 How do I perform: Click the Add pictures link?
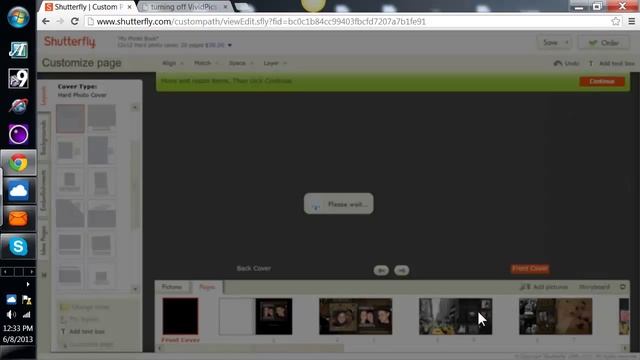pos(544,287)
